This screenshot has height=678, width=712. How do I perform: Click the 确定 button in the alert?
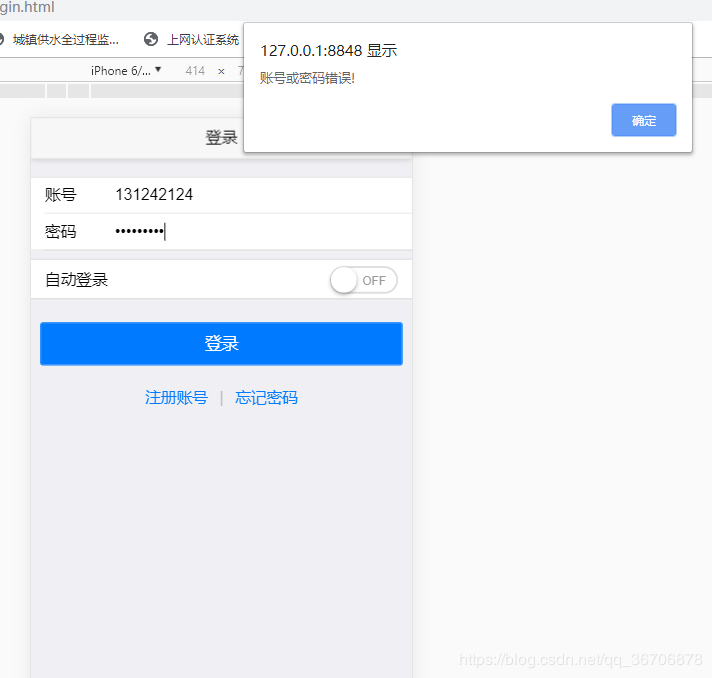coord(643,120)
